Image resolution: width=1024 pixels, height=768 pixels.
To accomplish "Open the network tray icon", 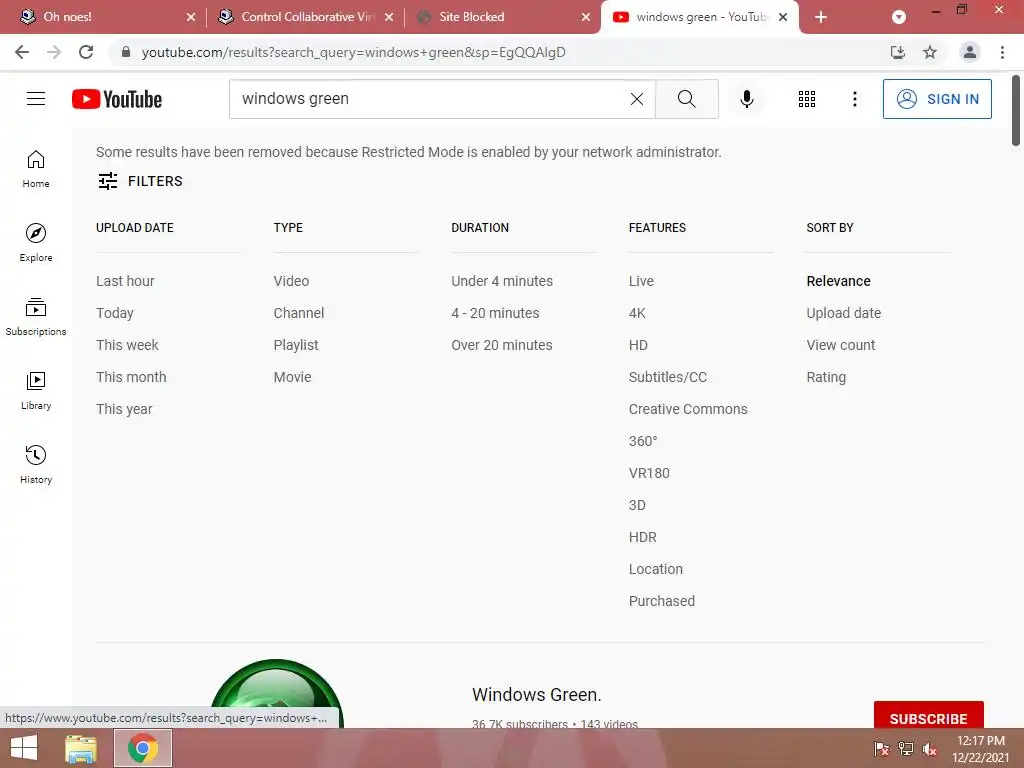I will (x=906, y=749).
